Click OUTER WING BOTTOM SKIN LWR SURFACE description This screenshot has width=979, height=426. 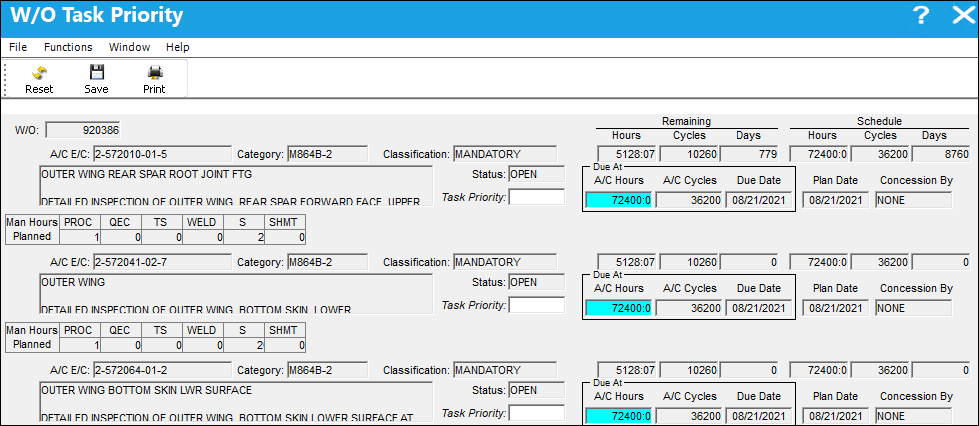click(x=235, y=402)
